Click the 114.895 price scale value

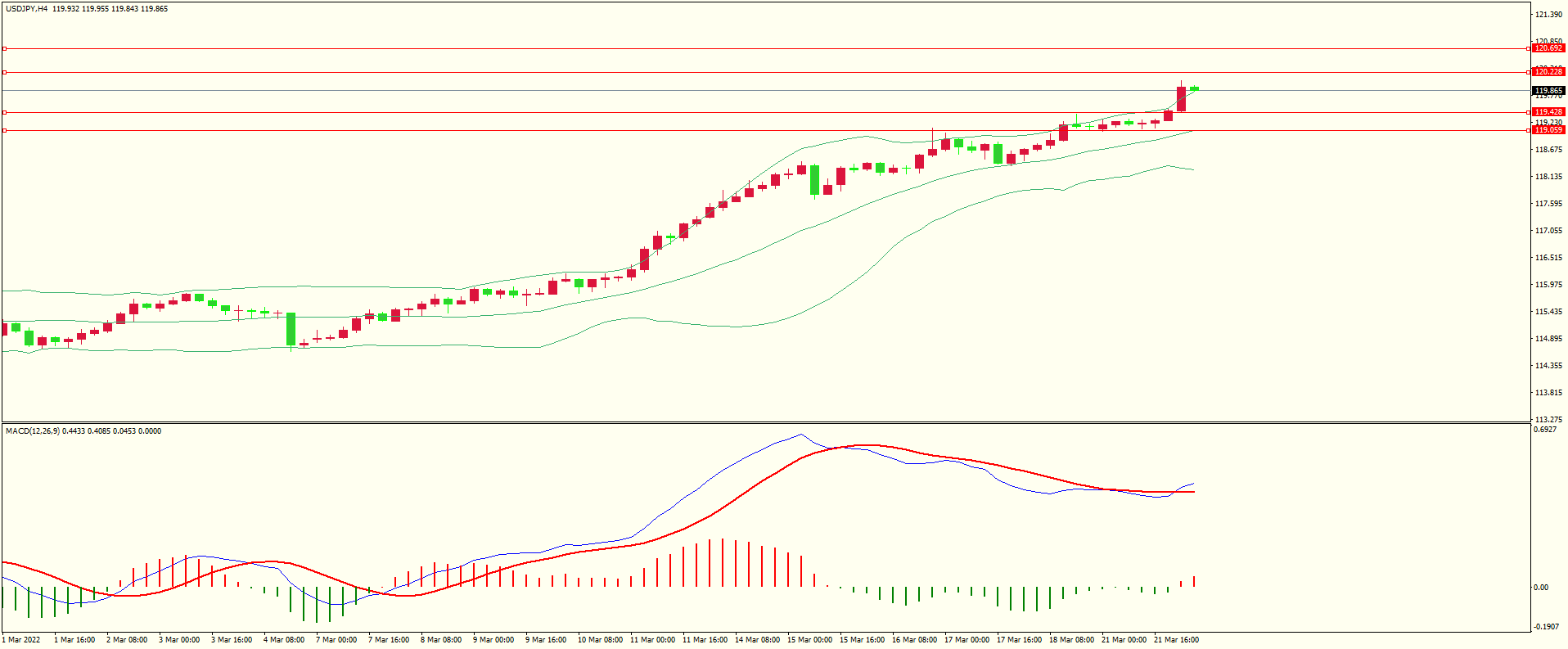1548,339
